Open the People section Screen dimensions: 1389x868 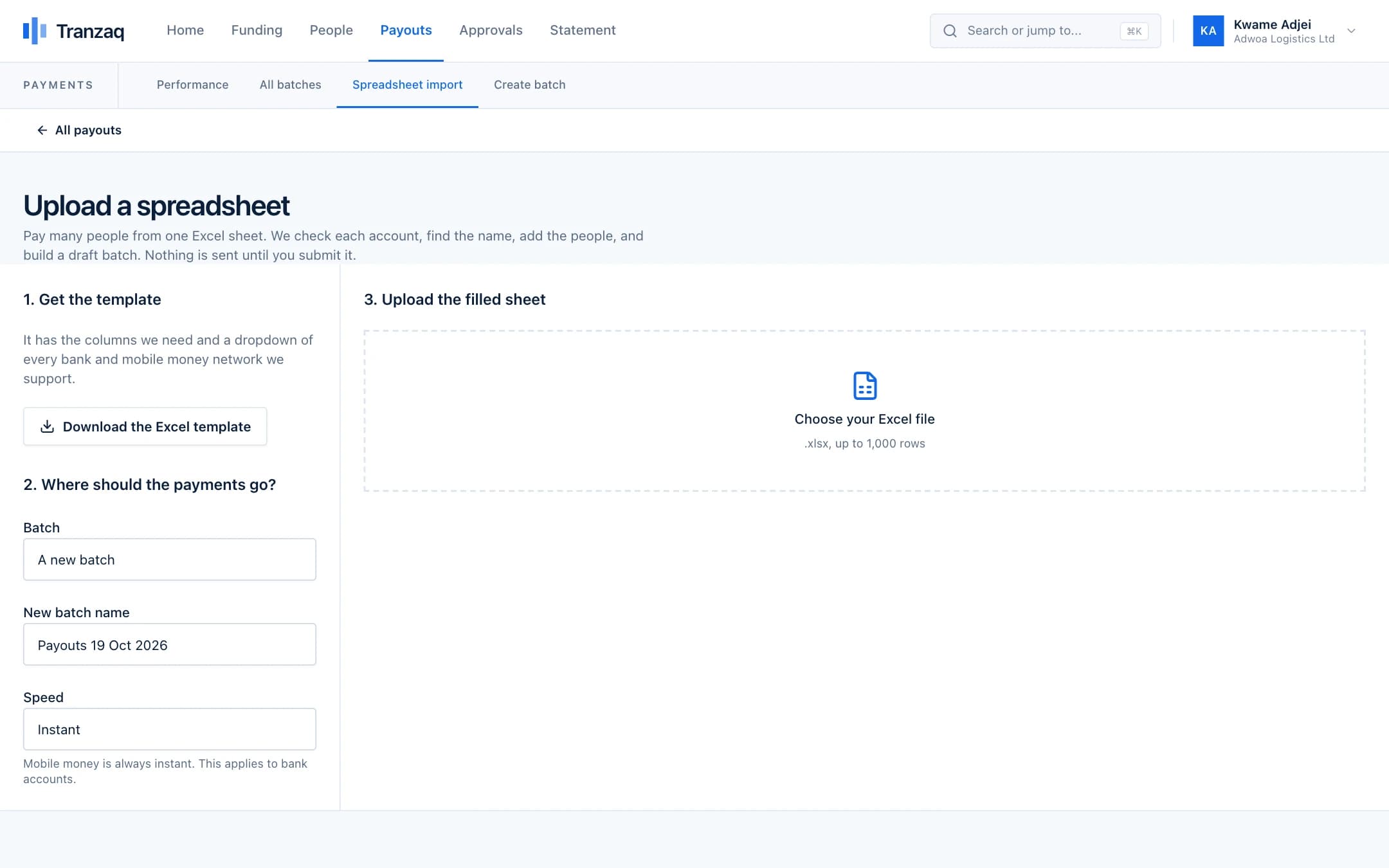point(331,30)
